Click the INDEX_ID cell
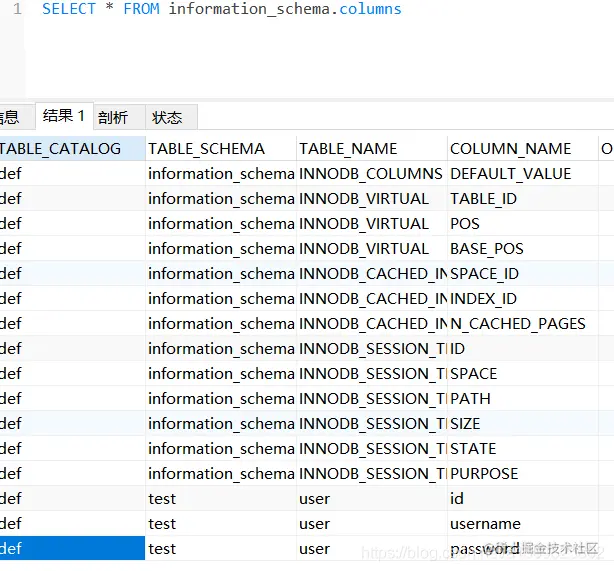 tap(522, 299)
